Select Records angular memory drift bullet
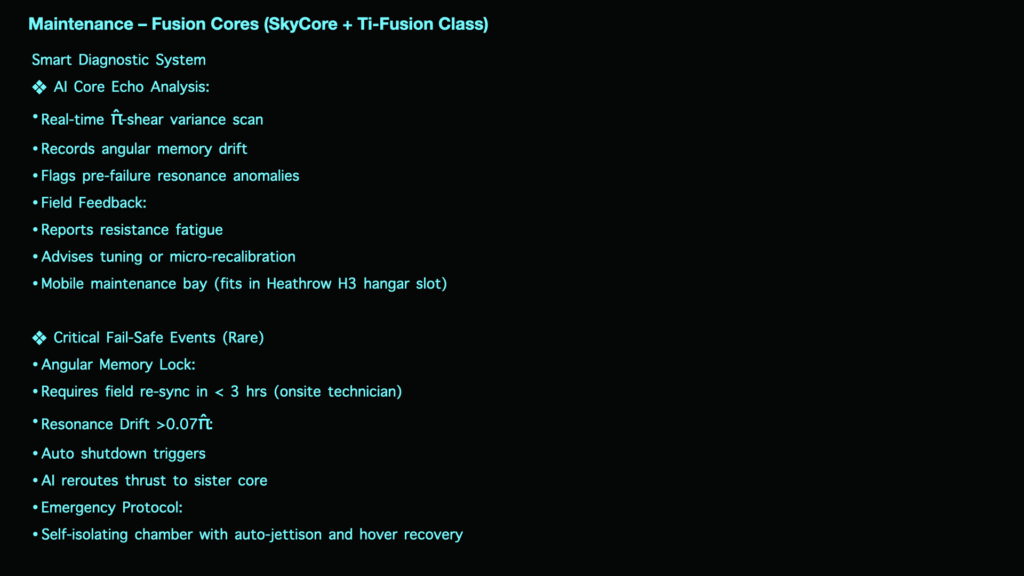The height and width of the screenshot is (576, 1024). coord(144,149)
